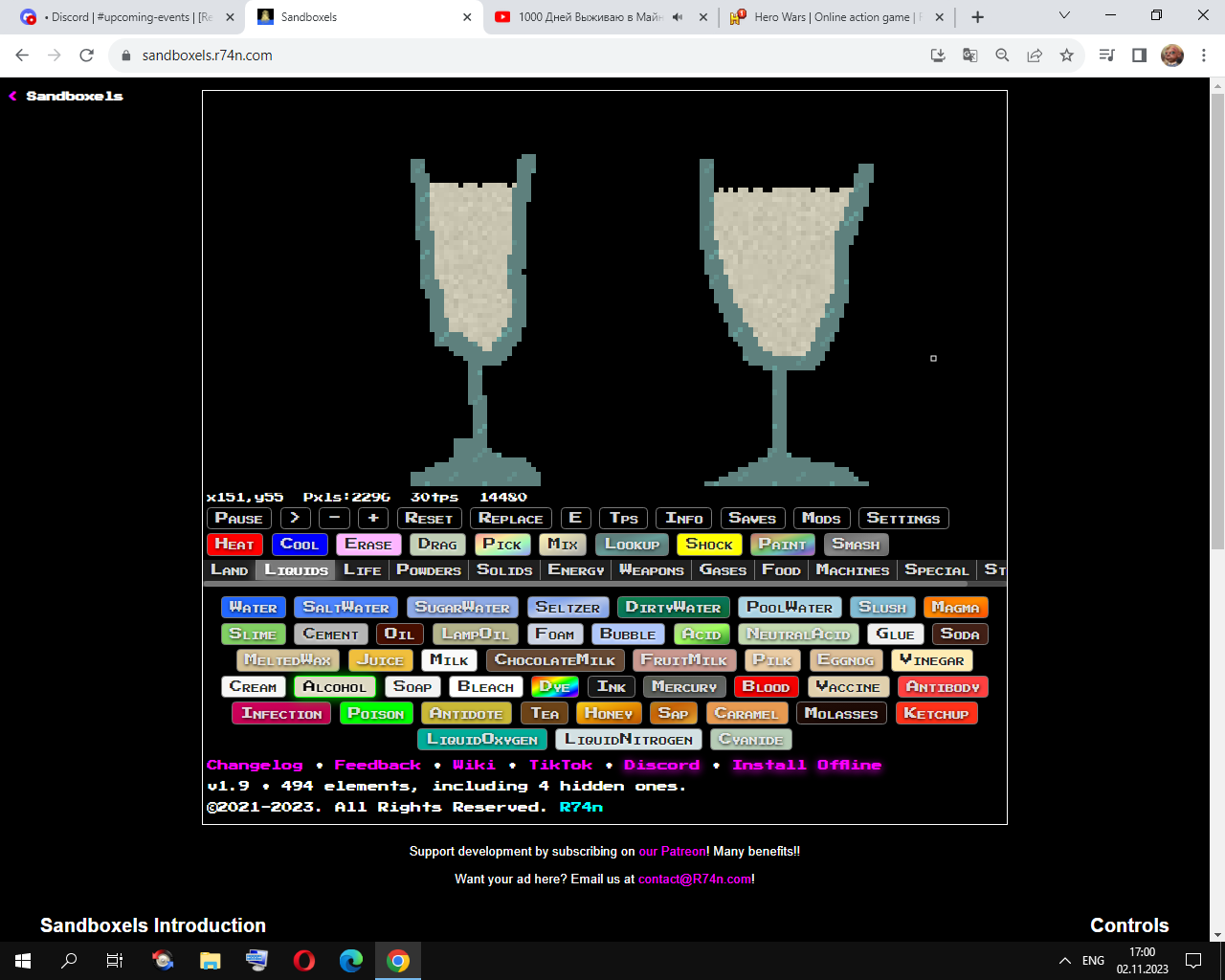Open the Windows Start menu
The image size is (1225, 980).
tap(23, 961)
